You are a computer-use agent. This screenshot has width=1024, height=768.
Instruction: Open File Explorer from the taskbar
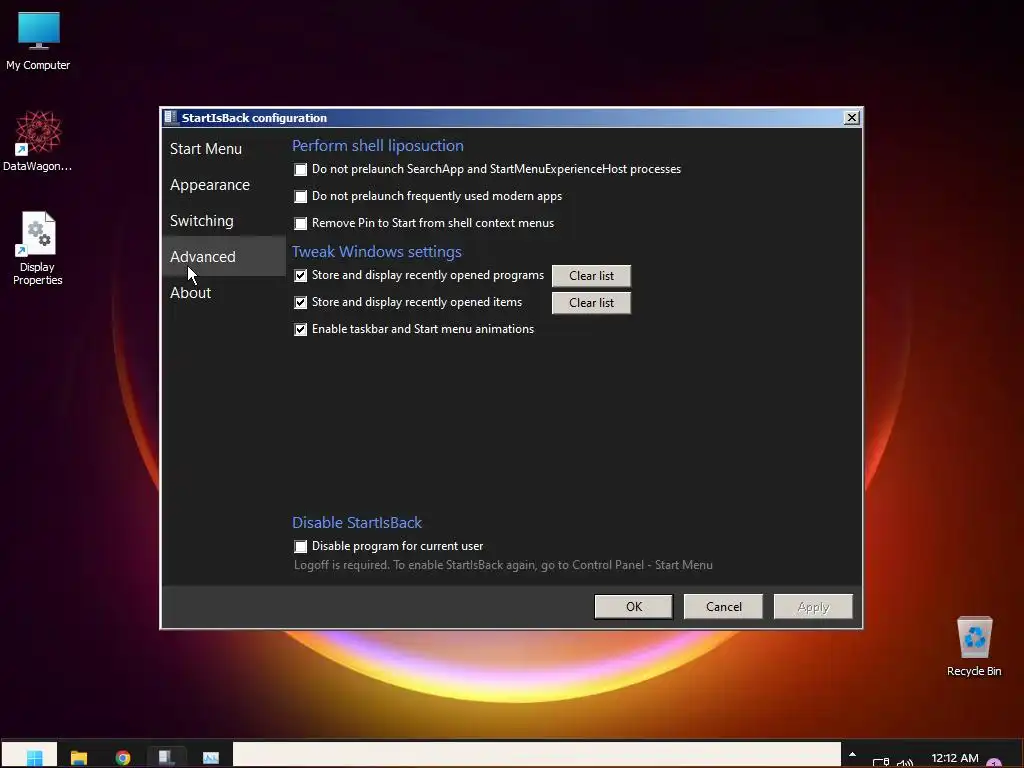click(79, 758)
